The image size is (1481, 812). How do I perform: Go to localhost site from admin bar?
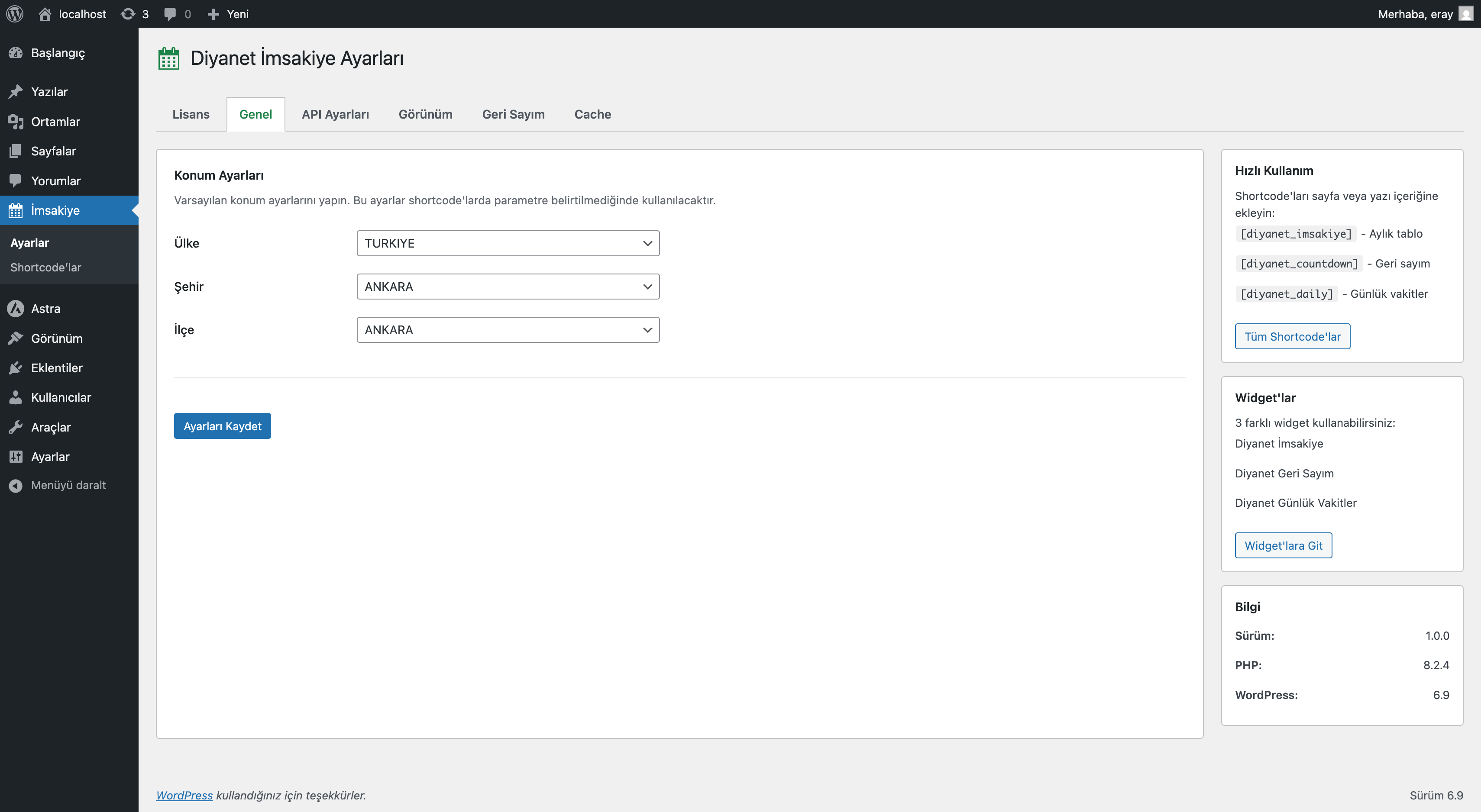[72, 14]
